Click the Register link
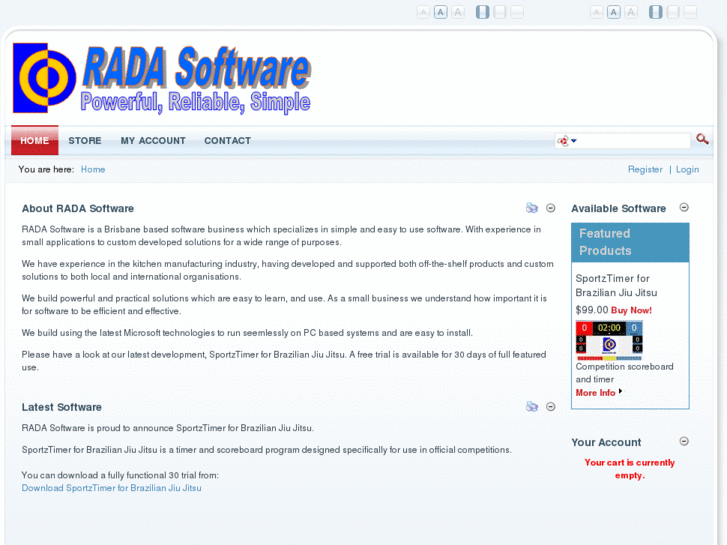This screenshot has width=727, height=545. point(645,169)
